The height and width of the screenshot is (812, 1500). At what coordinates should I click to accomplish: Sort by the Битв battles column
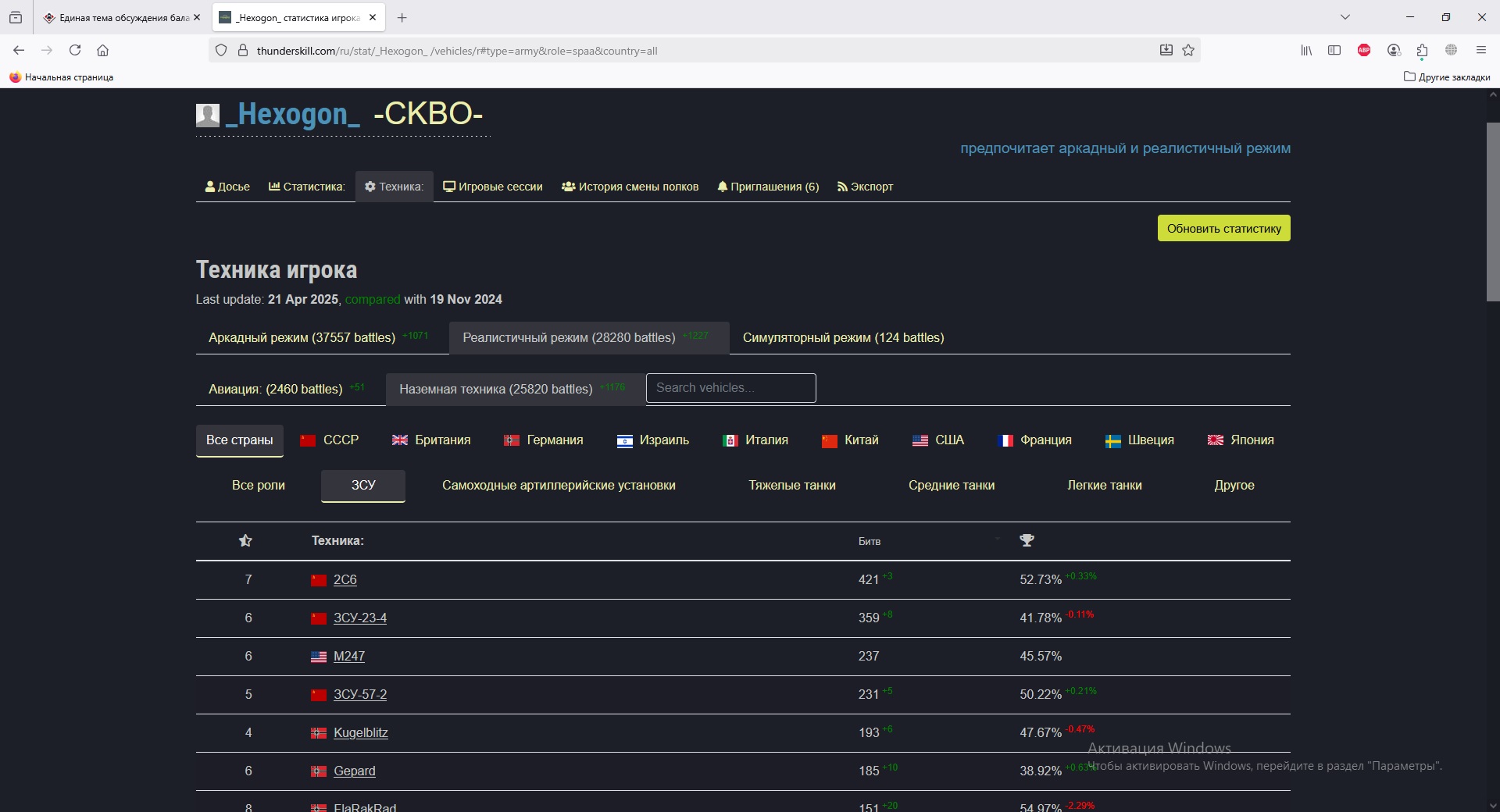click(869, 541)
